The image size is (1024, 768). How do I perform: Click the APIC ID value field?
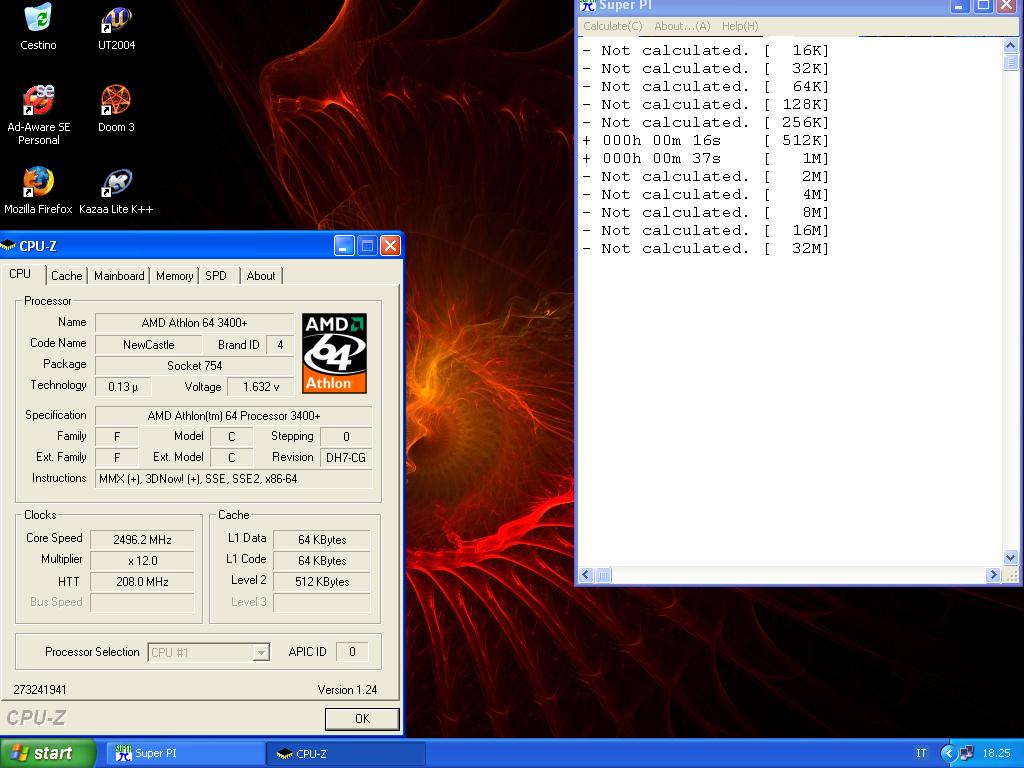pos(352,652)
